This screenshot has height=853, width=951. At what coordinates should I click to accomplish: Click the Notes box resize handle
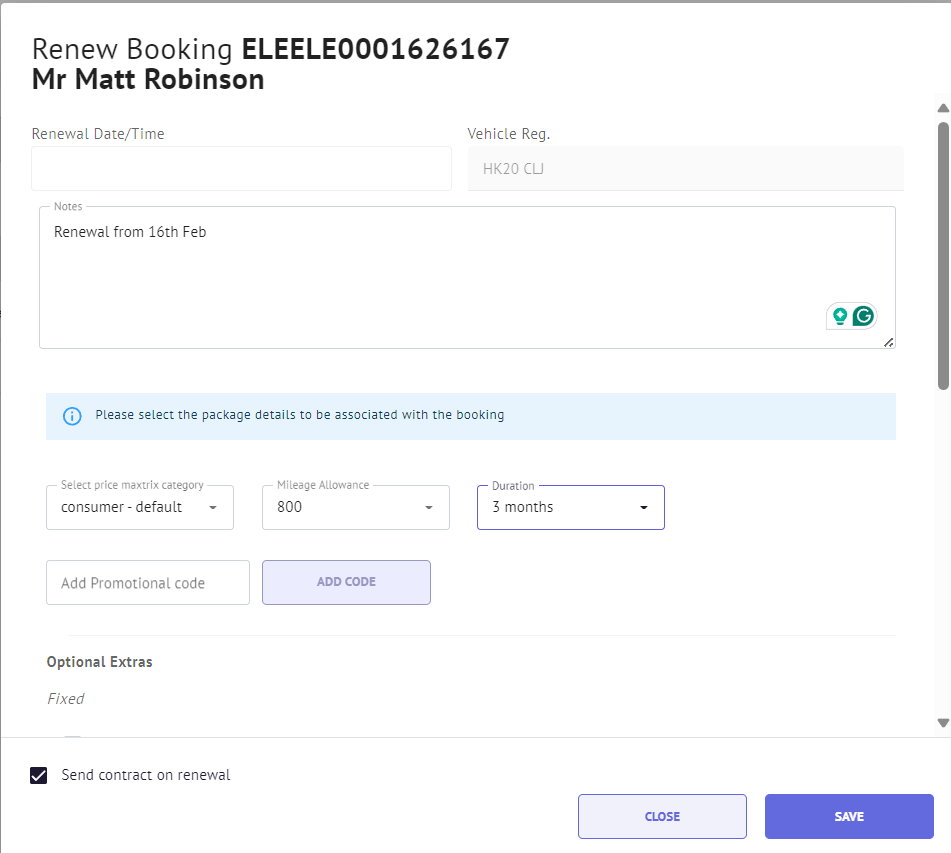[x=888, y=340]
